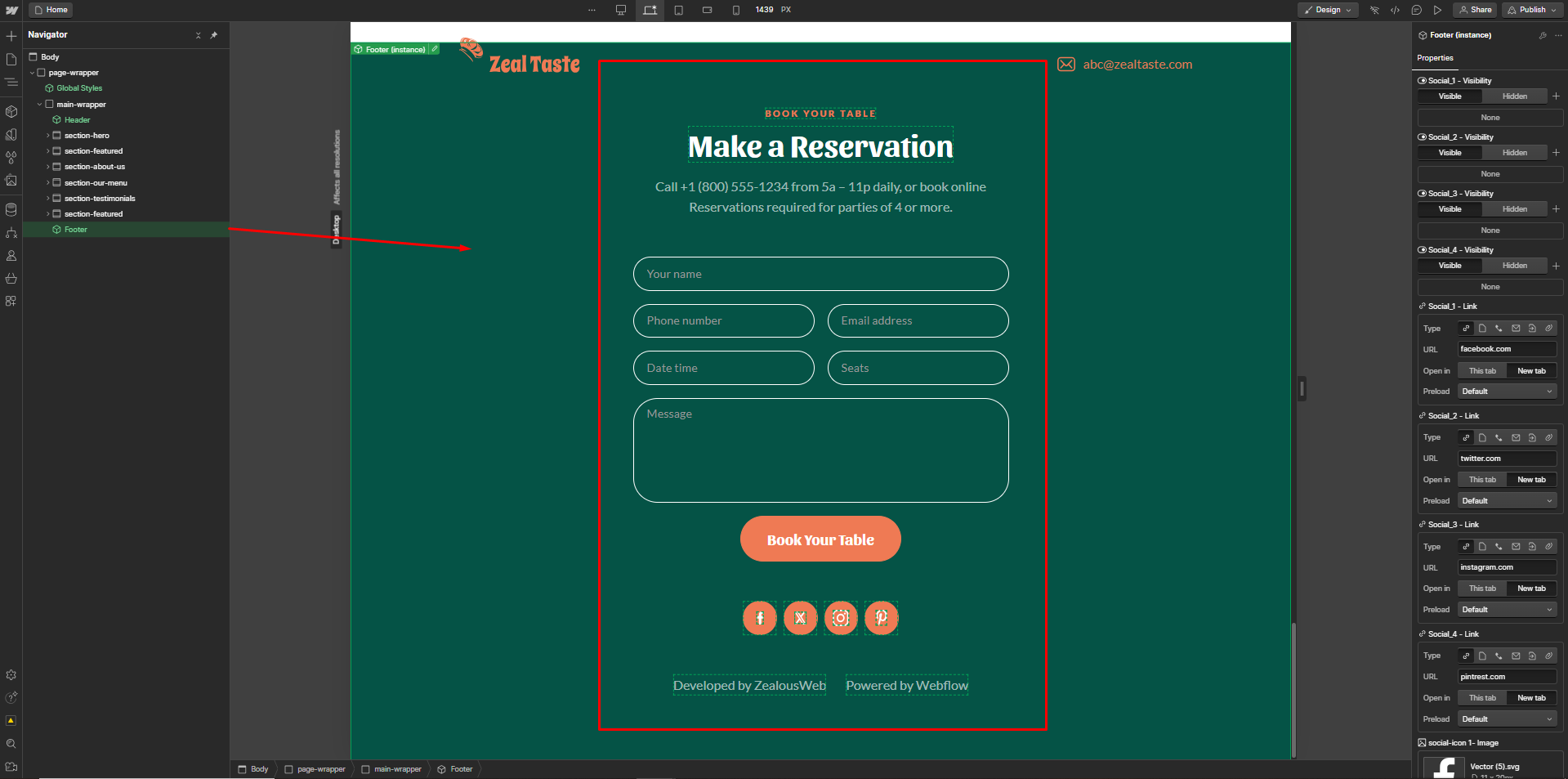
Task: Set Social_1 visibility to Hidden
Action: pos(1514,96)
